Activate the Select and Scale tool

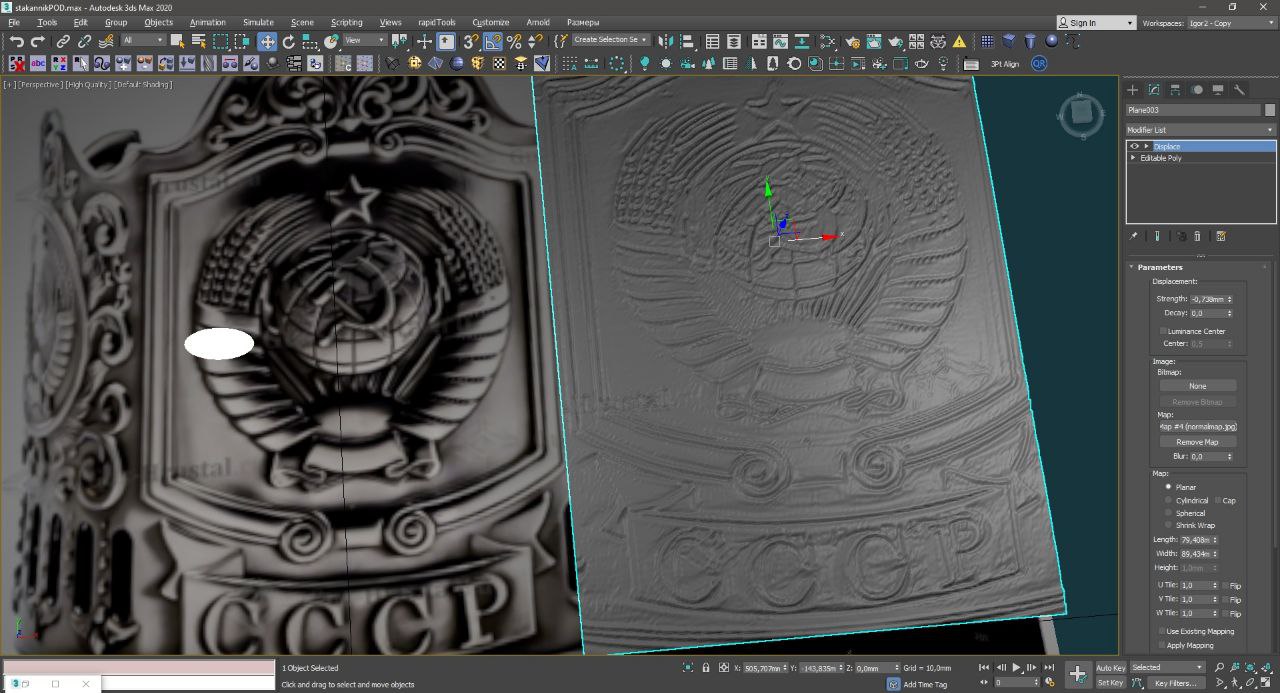311,41
